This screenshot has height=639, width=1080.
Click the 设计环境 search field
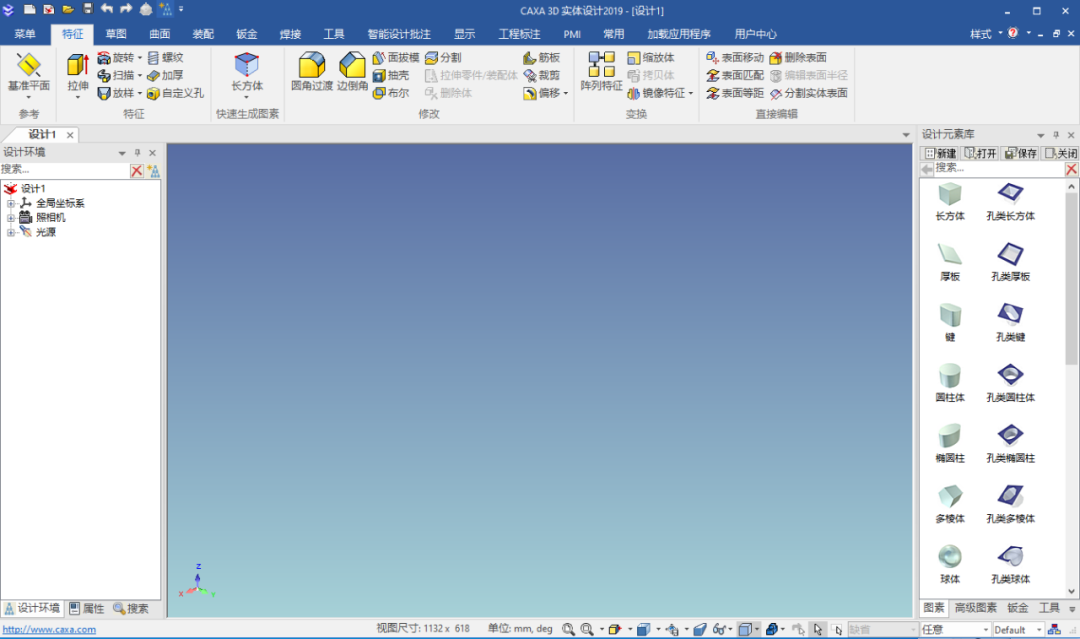(65, 169)
